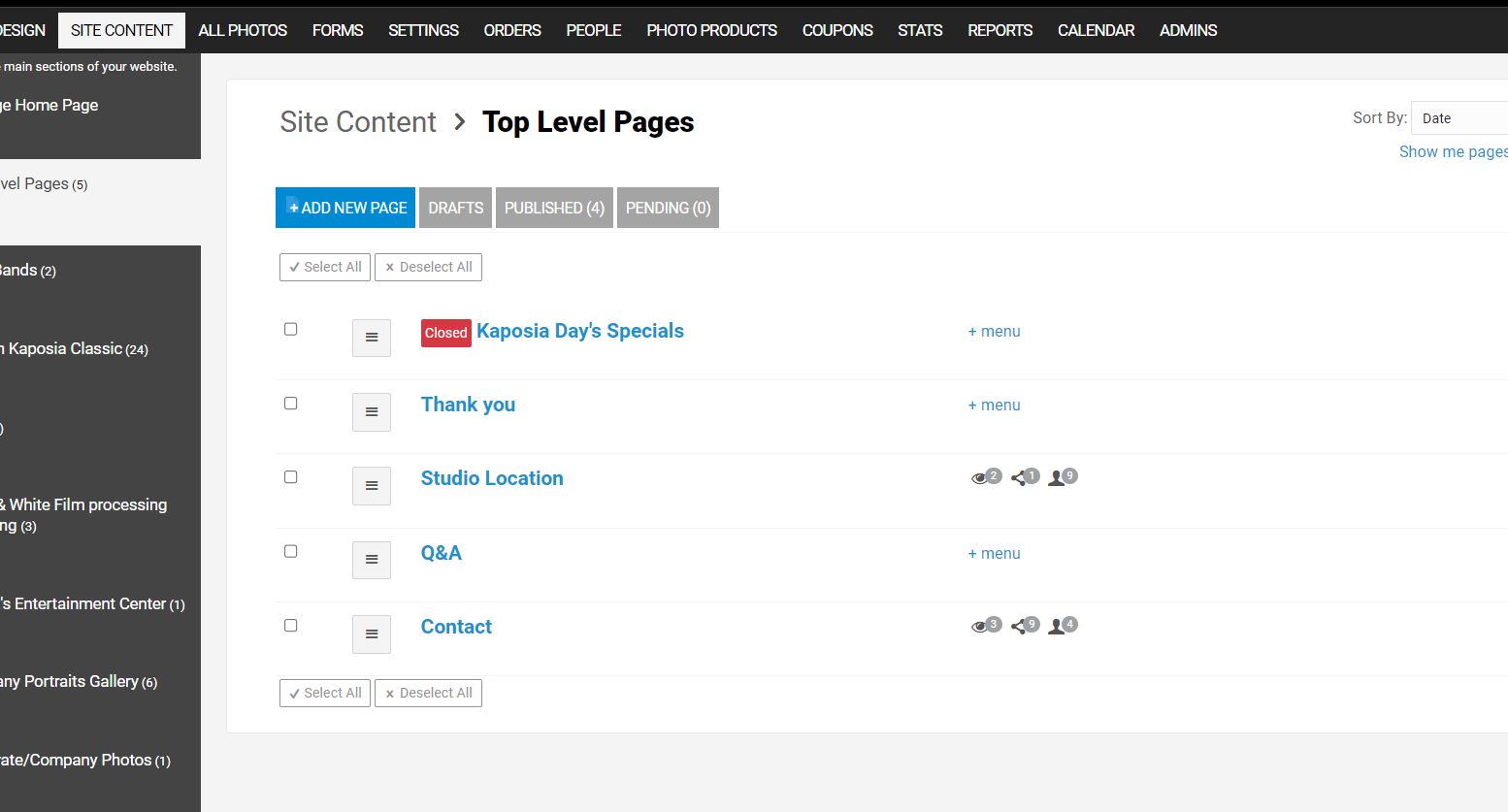
Task: Go to COUPONS tab
Action: click(837, 30)
